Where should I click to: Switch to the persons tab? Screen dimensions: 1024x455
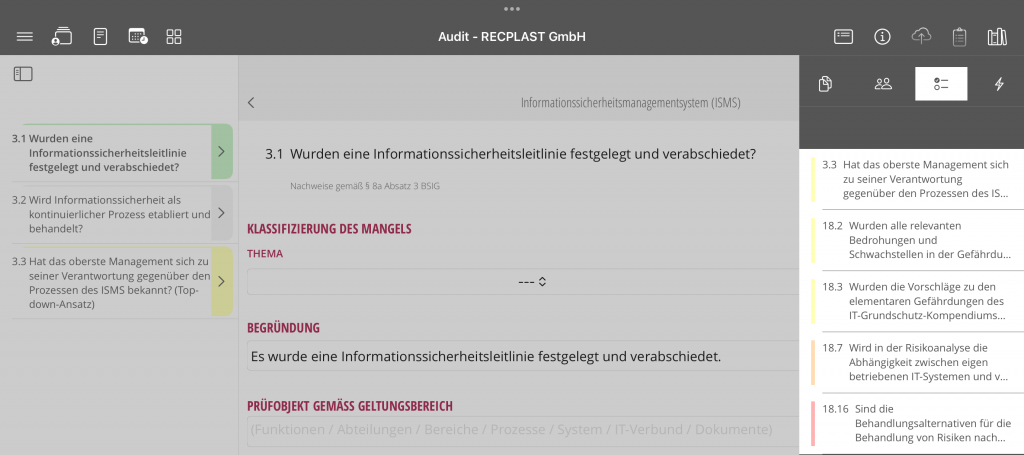[883, 84]
